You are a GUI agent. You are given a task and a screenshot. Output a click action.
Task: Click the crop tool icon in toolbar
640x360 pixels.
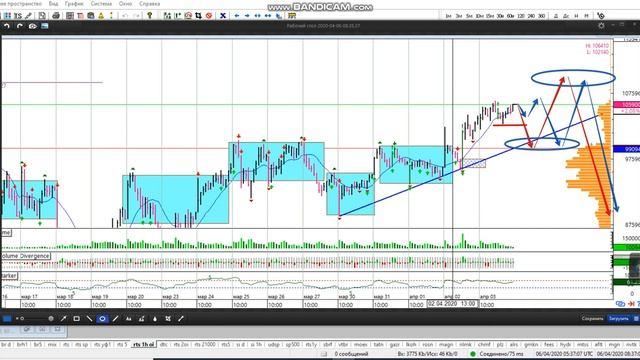click(198, 16)
